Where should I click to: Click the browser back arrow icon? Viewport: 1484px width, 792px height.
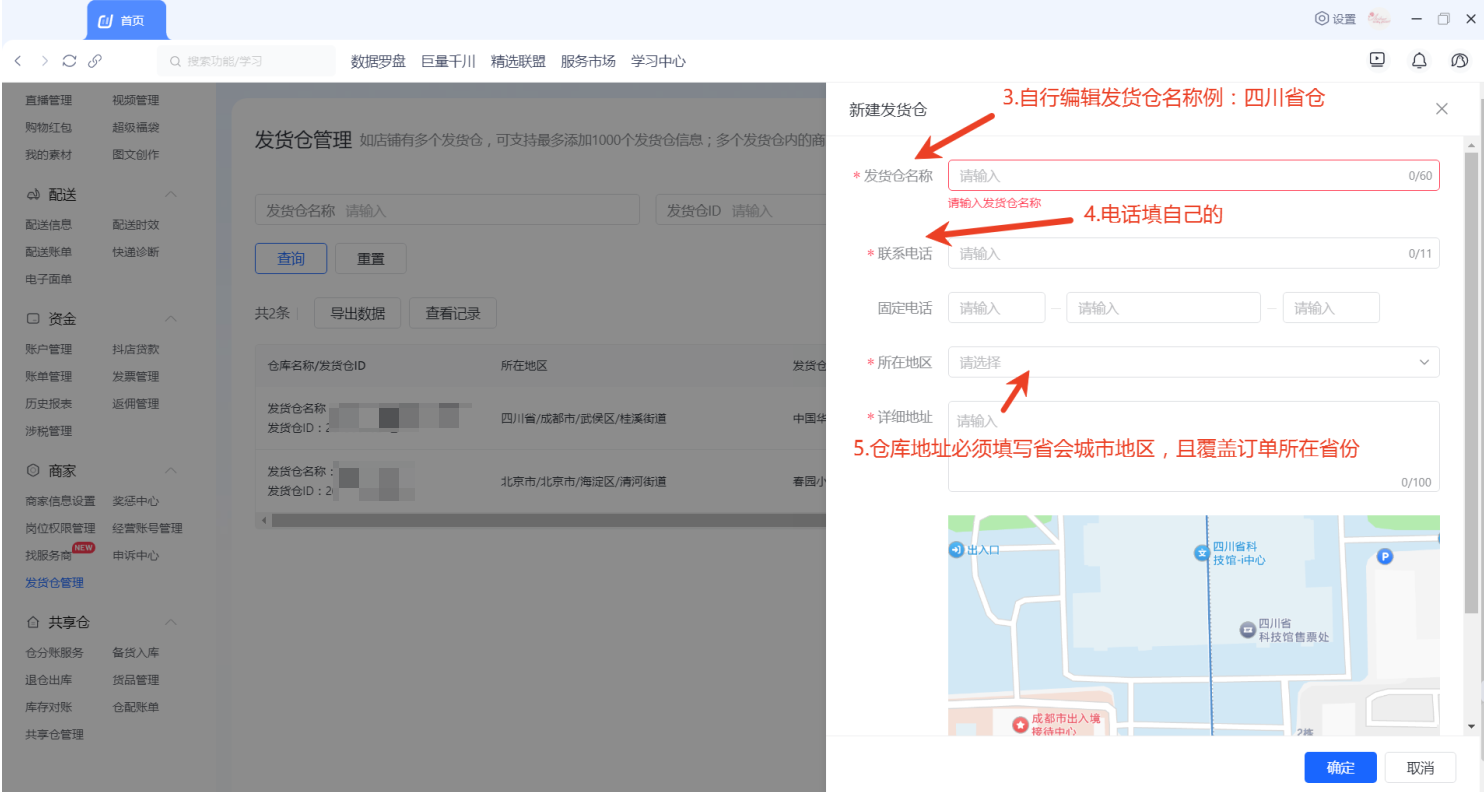[x=18, y=61]
